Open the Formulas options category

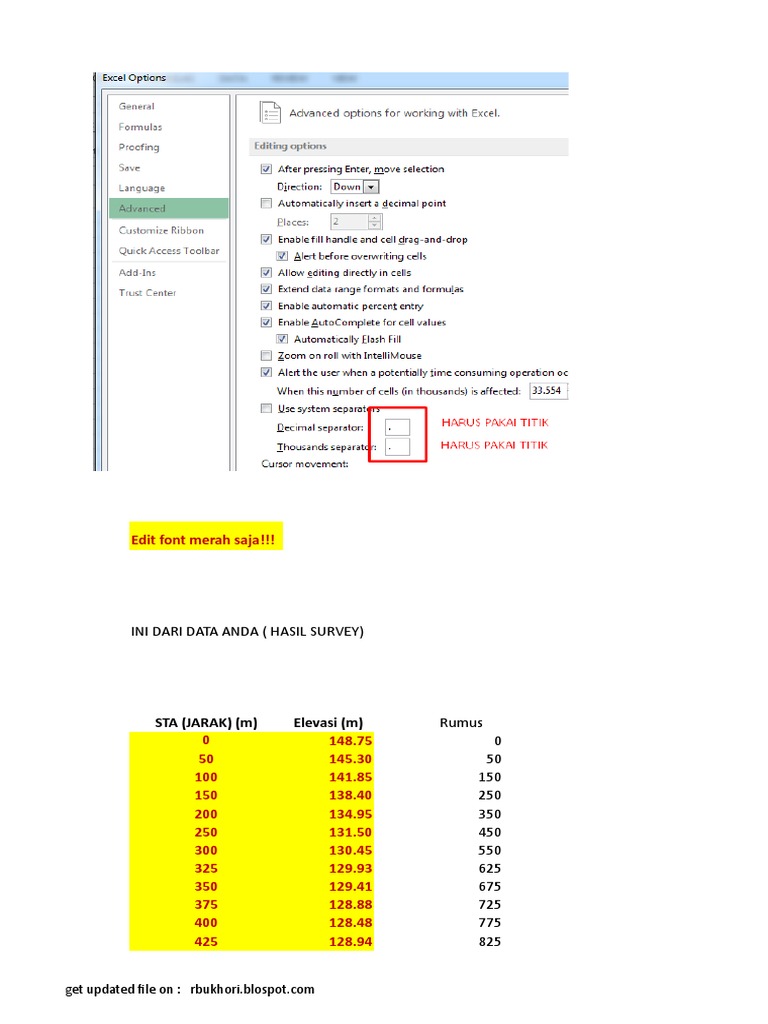140,127
